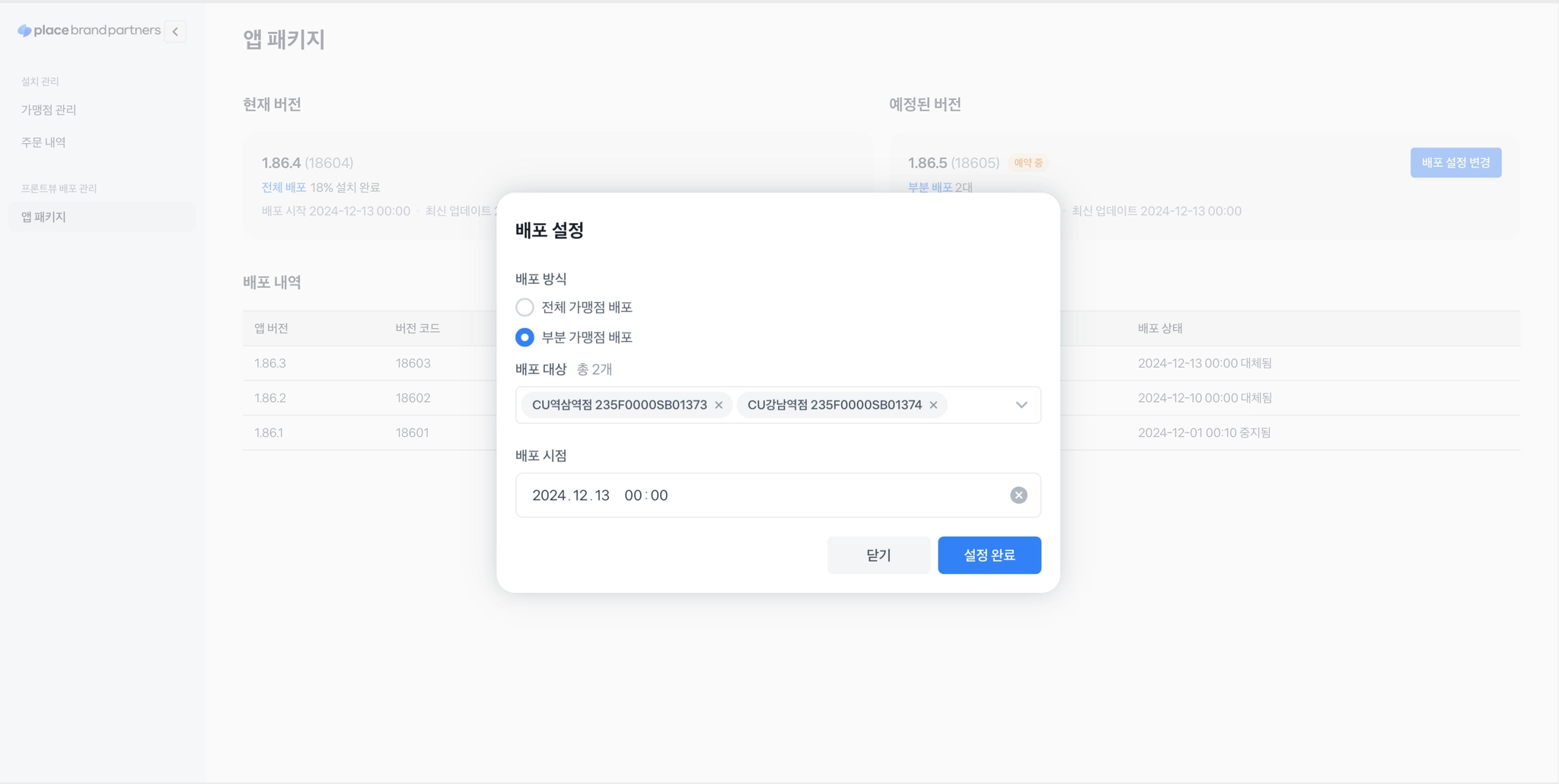This screenshot has width=1559, height=784.
Task: Click the 예약 중 status badge
Action: pos(1028,163)
